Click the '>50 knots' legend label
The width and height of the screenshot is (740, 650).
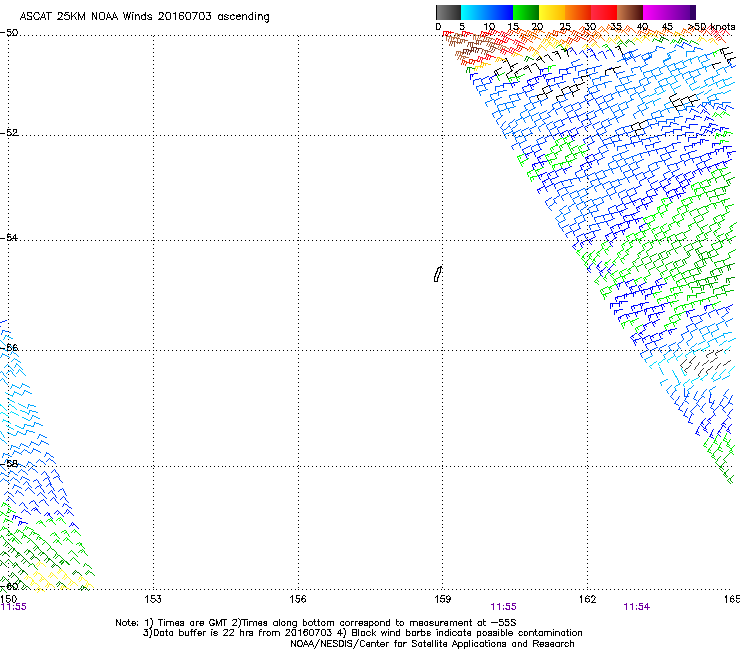point(711,27)
